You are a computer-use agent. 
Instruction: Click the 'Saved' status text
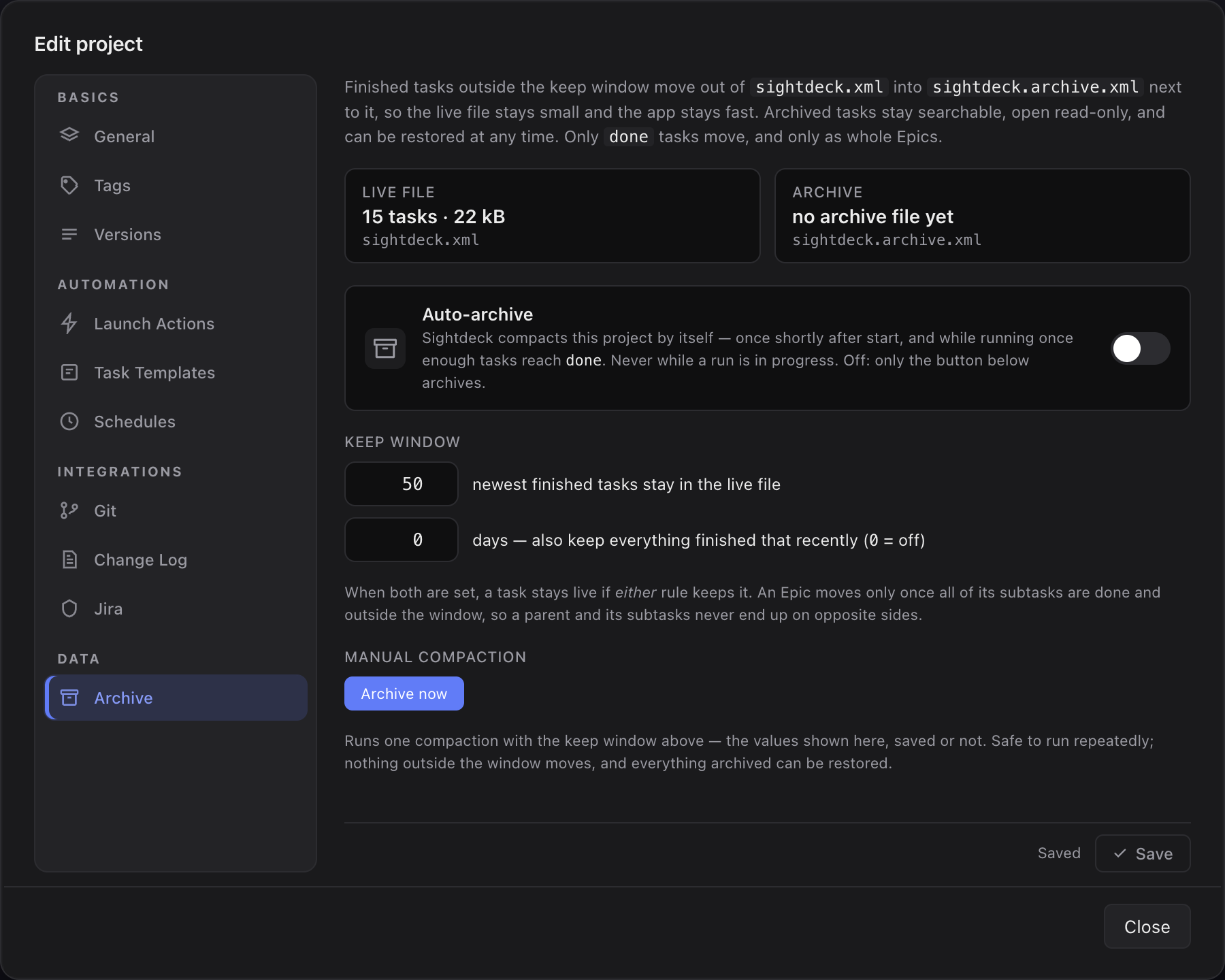[x=1059, y=853]
